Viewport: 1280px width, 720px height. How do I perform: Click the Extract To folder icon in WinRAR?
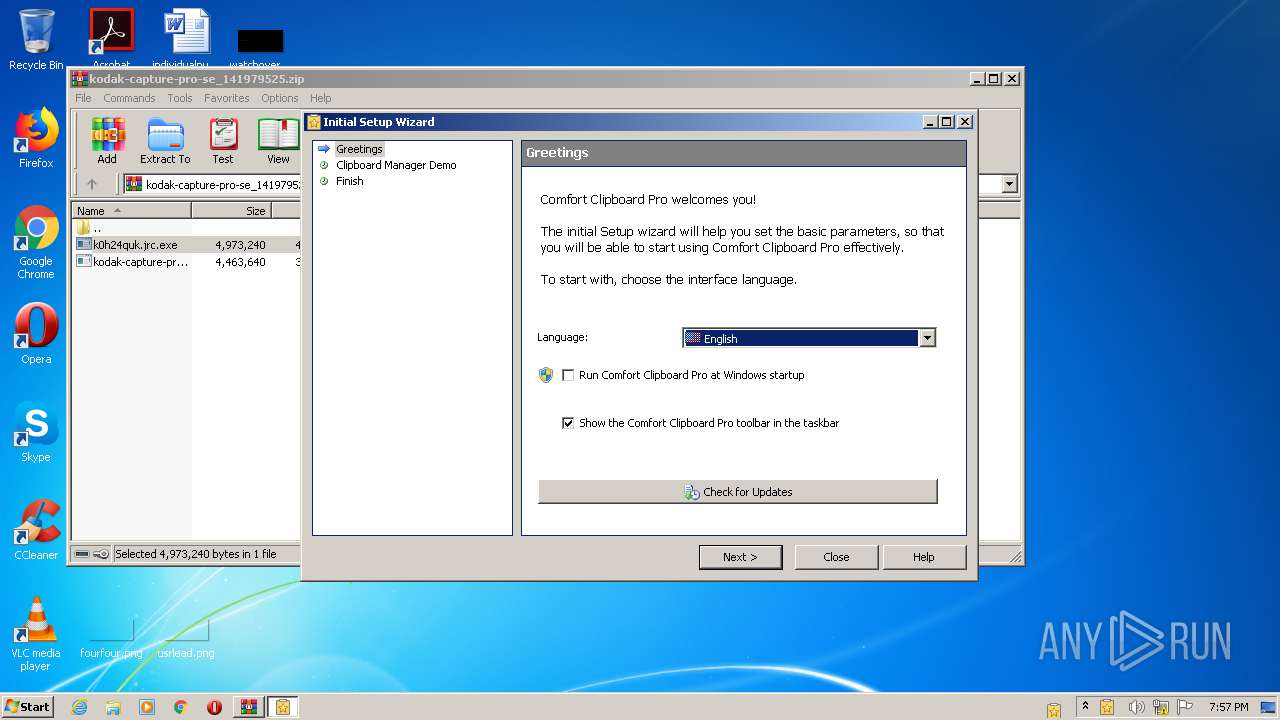point(165,141)
